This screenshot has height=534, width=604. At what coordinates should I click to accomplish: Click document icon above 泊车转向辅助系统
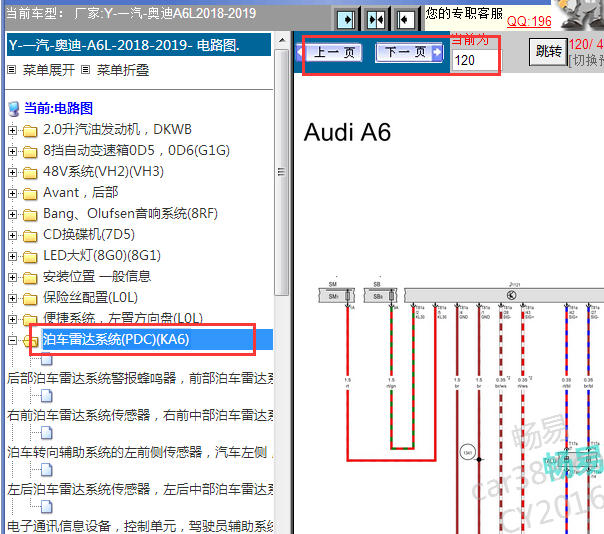coord(47,433)
